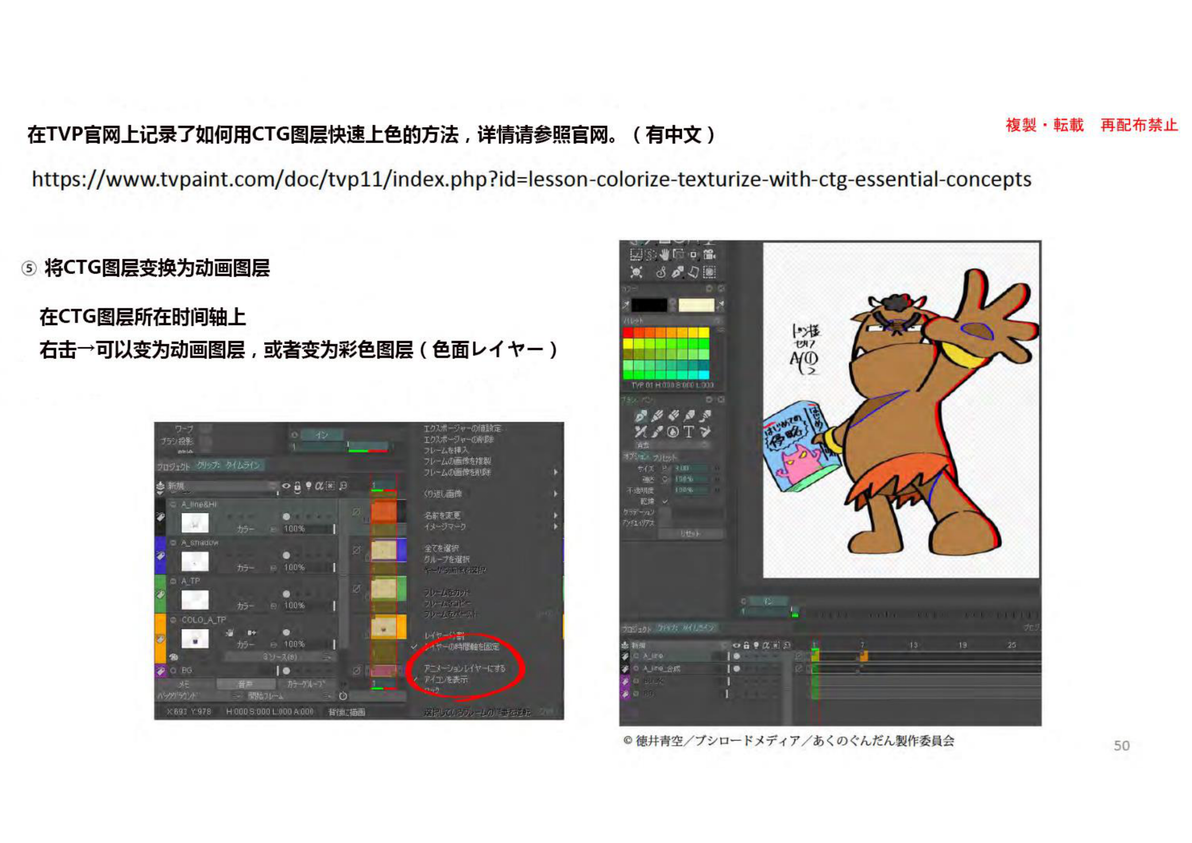Select the A_shadow layer thumbnail
Viewport: 1192px width, 843px height.
[x=195, y=562]
